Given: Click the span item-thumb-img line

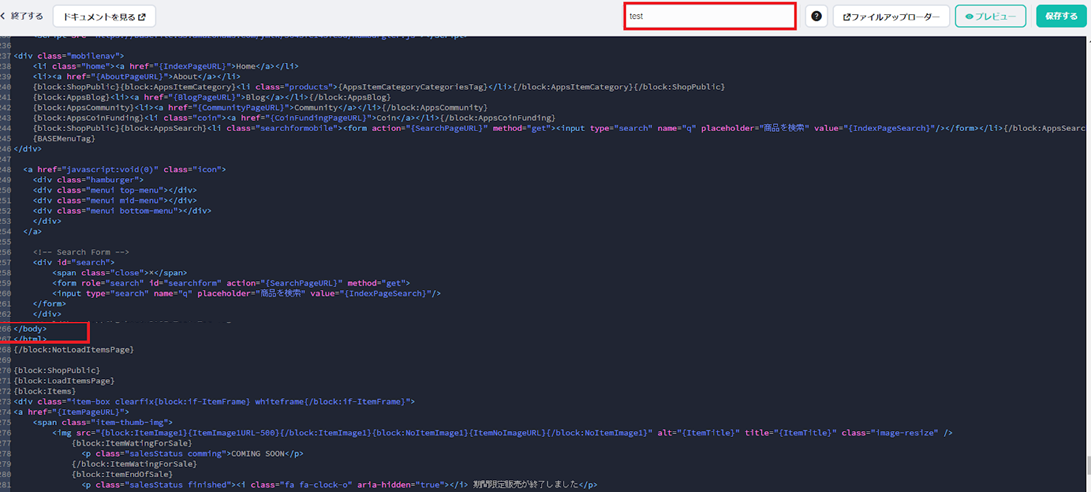Looking at the screenshot, I should pos(103,422).
